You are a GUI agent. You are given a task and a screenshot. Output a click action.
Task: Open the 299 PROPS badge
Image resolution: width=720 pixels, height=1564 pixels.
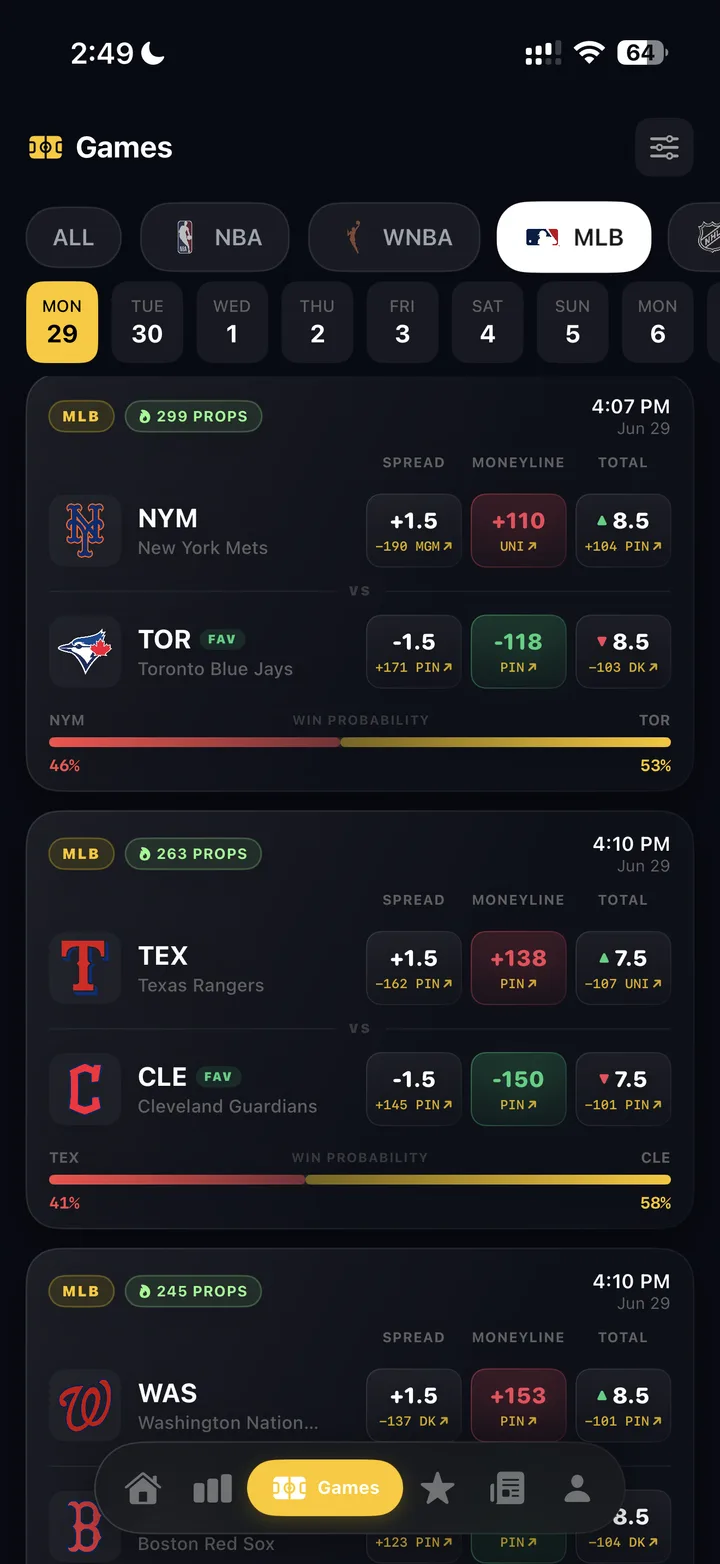click(x=193, y=416)
